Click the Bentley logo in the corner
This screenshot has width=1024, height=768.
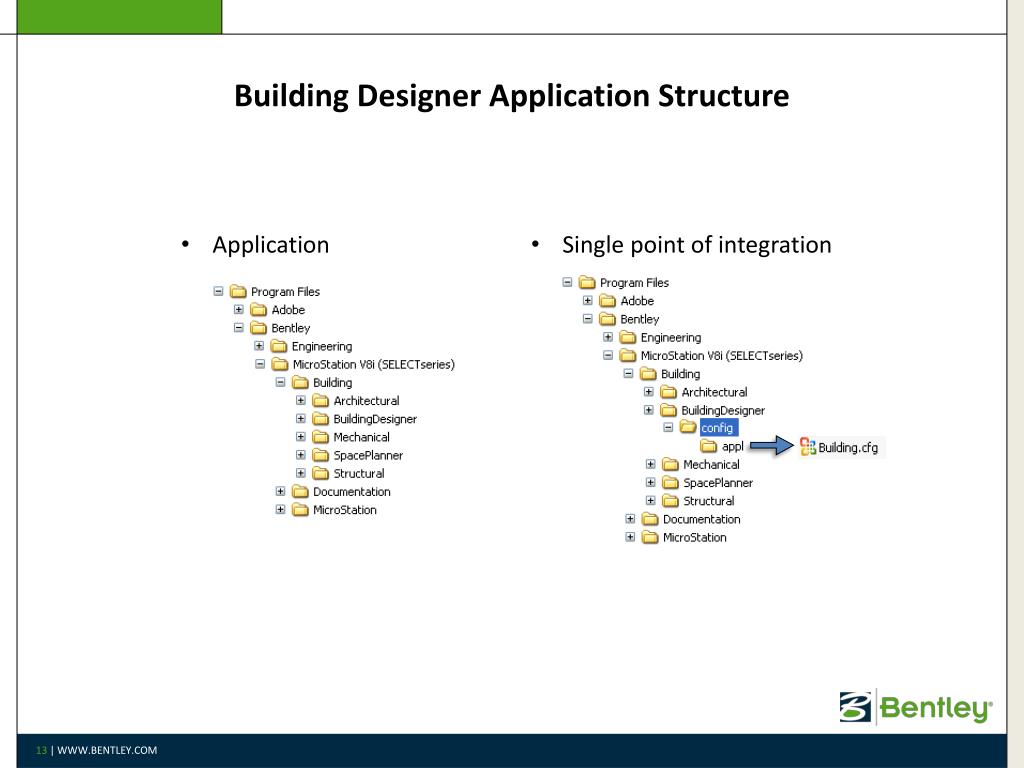(916, 707)
